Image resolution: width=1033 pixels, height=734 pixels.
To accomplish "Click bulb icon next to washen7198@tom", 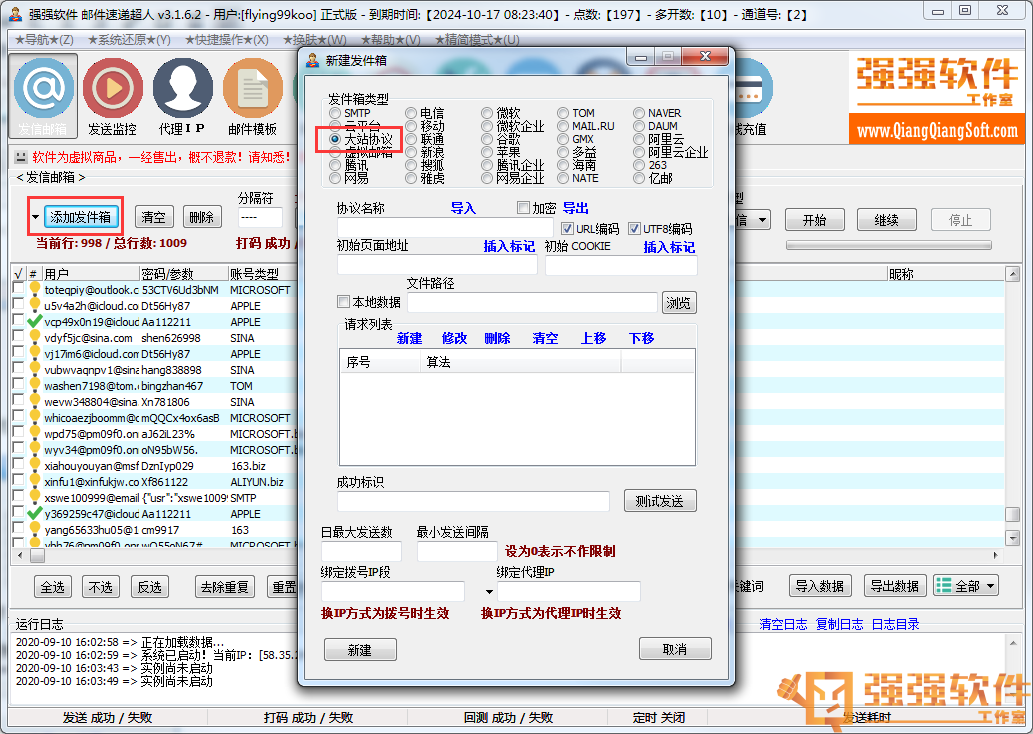I will coord(34,385).
